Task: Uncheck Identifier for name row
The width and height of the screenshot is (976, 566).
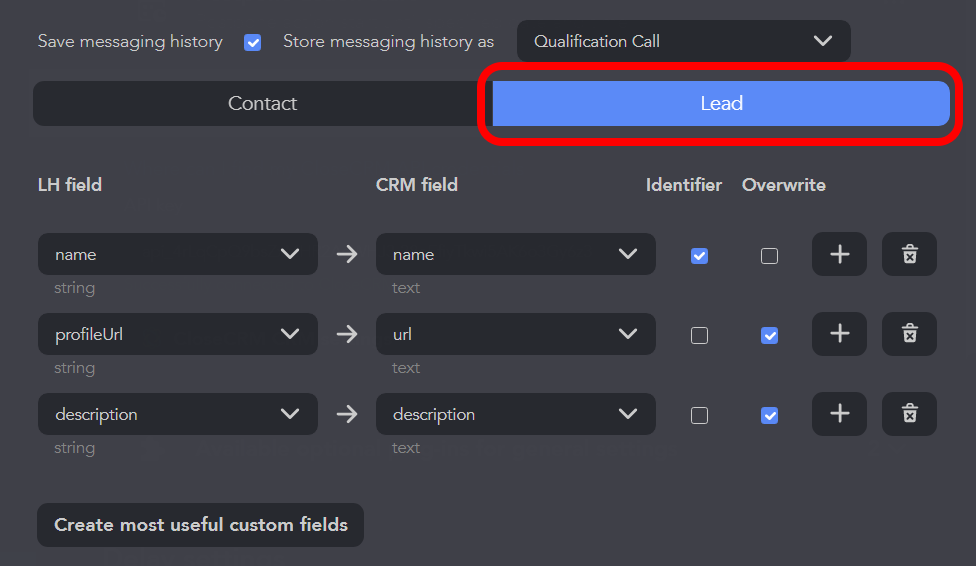Action: coord(699,256)
